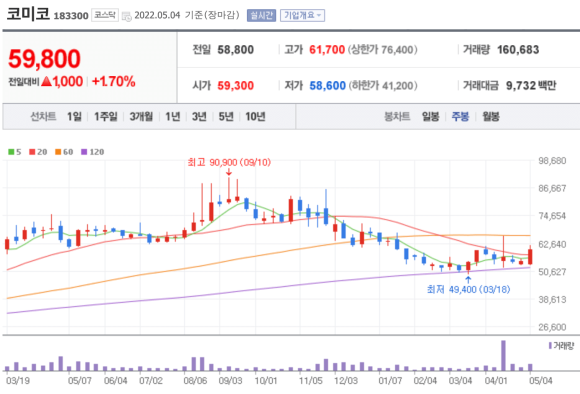Click the 하한가 41,200 text
This screenshot has height=394, width=580.
(x=382, y=85)
